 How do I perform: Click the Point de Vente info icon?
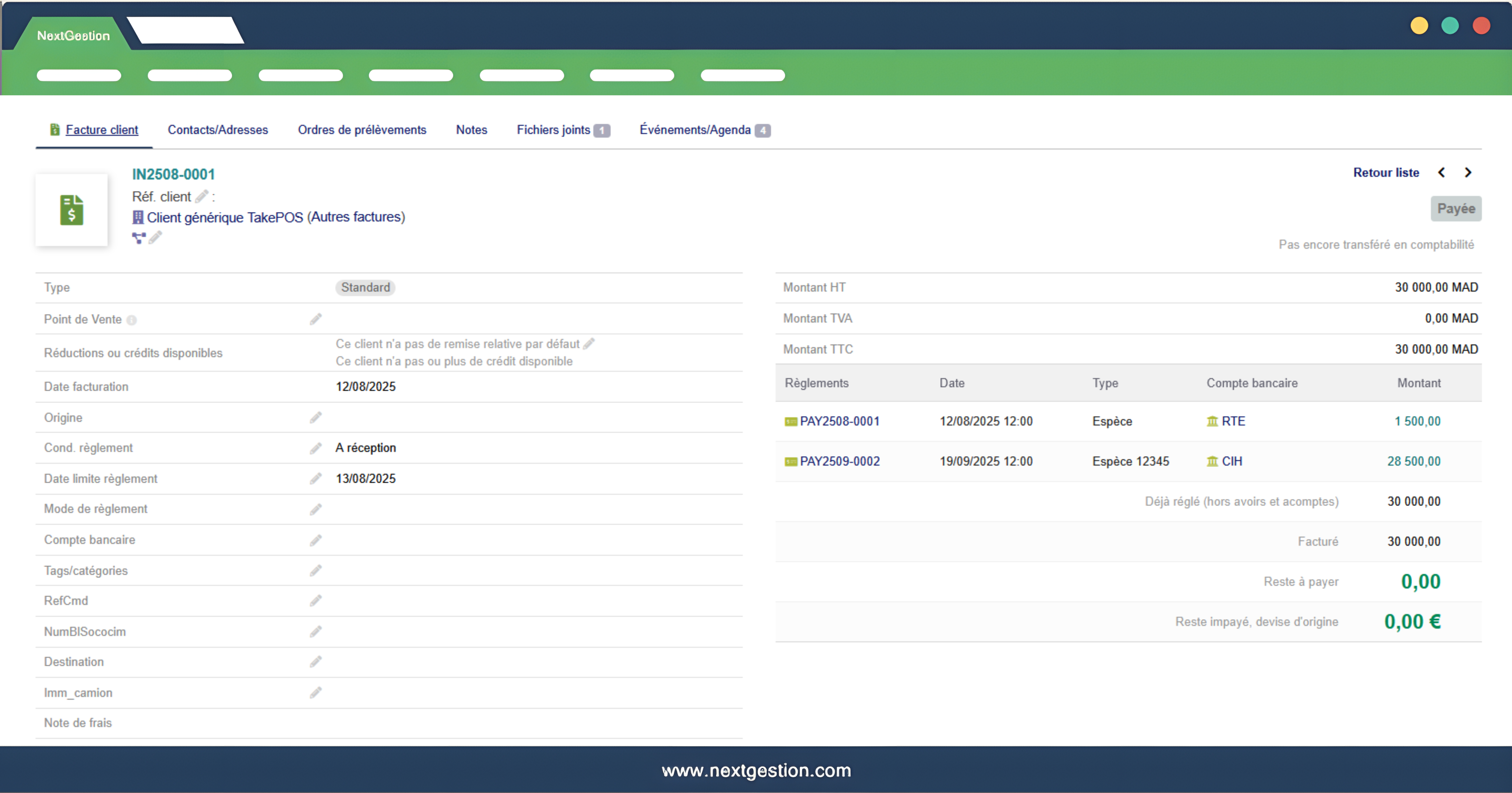coord(131,320)
